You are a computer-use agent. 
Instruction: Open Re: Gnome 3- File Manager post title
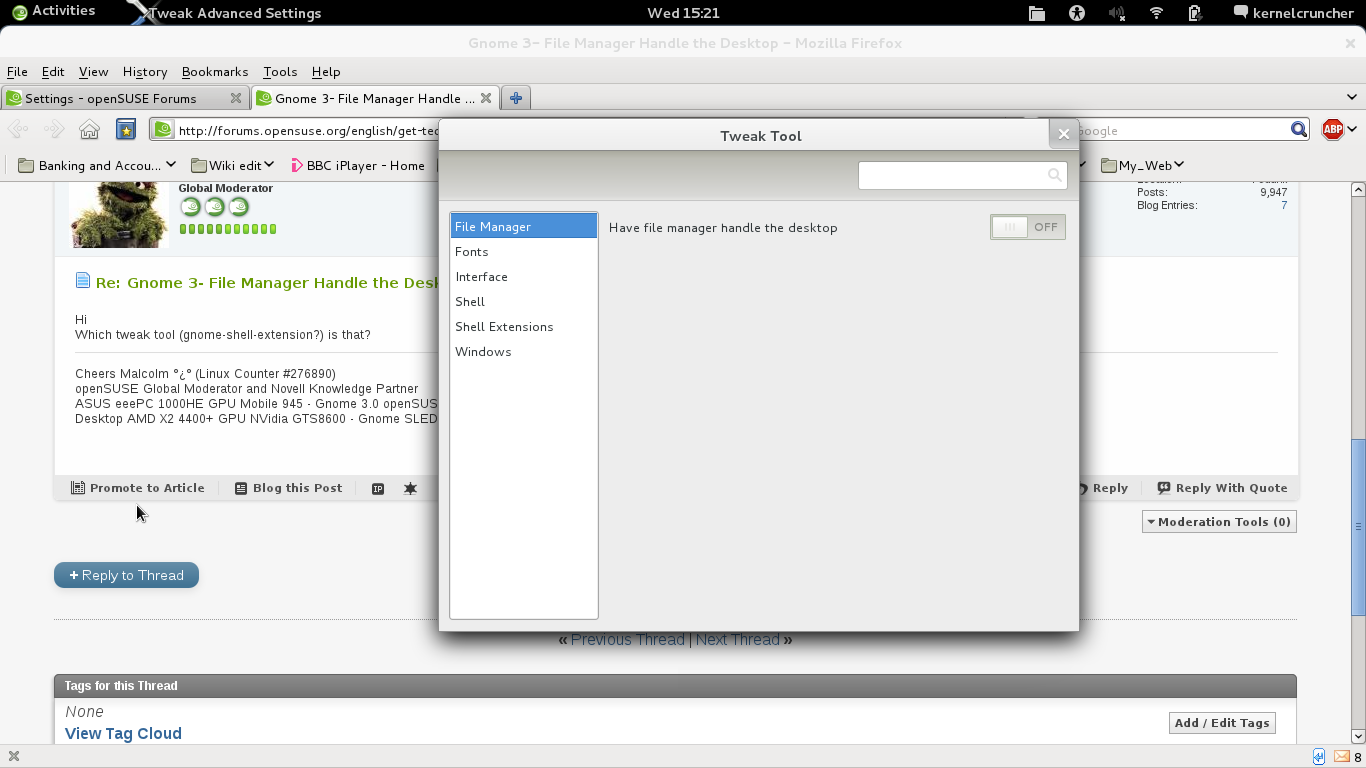point(267,282)
